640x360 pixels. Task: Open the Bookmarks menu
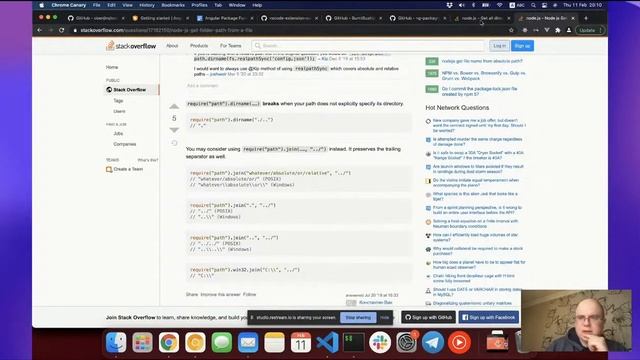tap(173, 5)
